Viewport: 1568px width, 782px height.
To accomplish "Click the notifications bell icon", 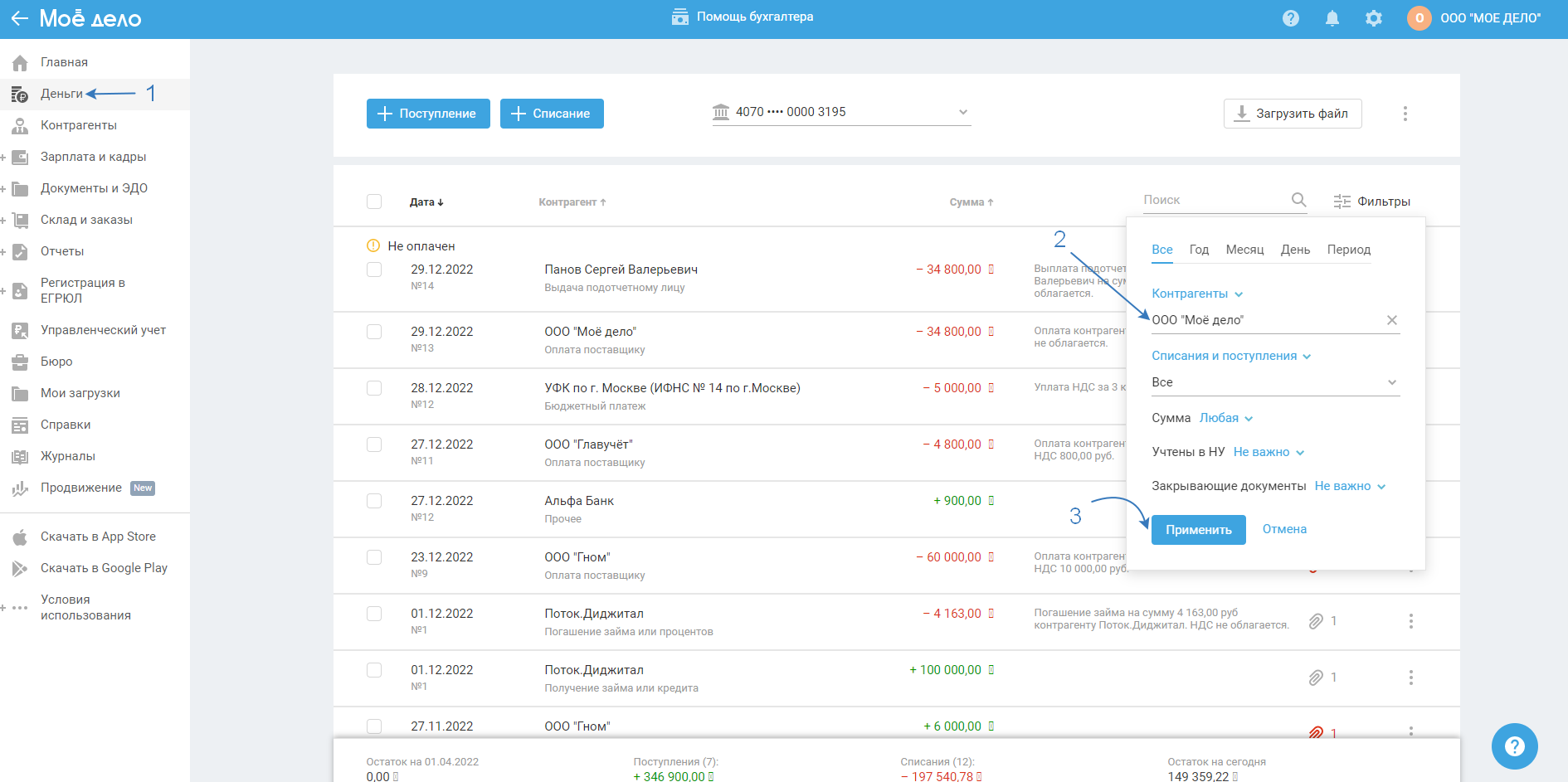I will [x=1332, y=18].
